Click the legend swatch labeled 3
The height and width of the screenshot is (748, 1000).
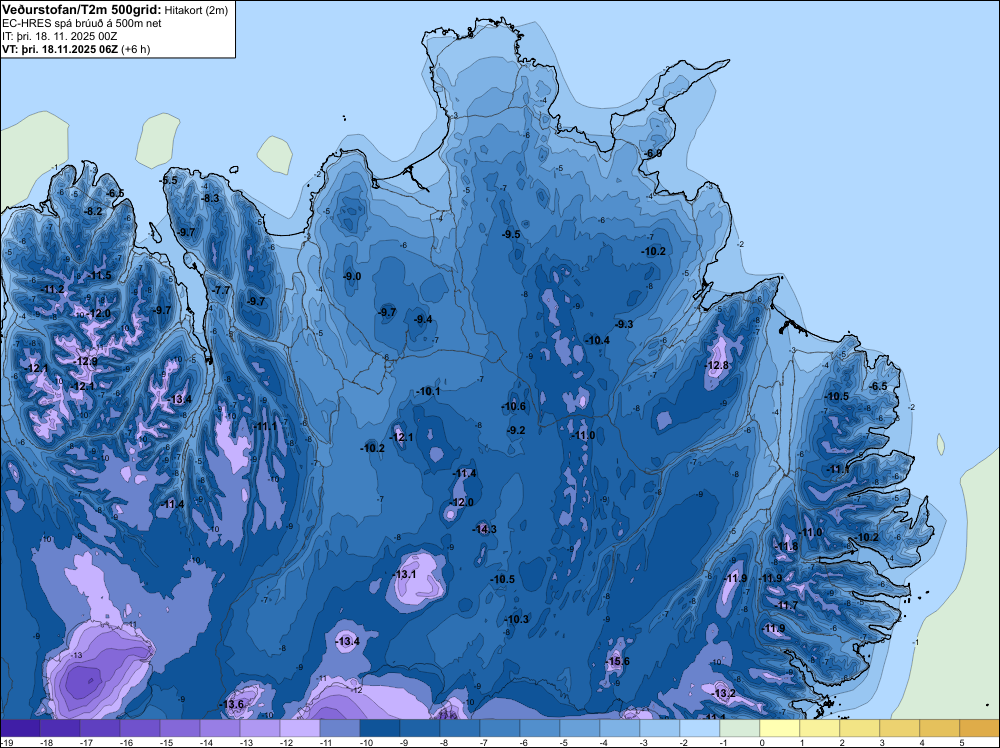coord(900,728)
